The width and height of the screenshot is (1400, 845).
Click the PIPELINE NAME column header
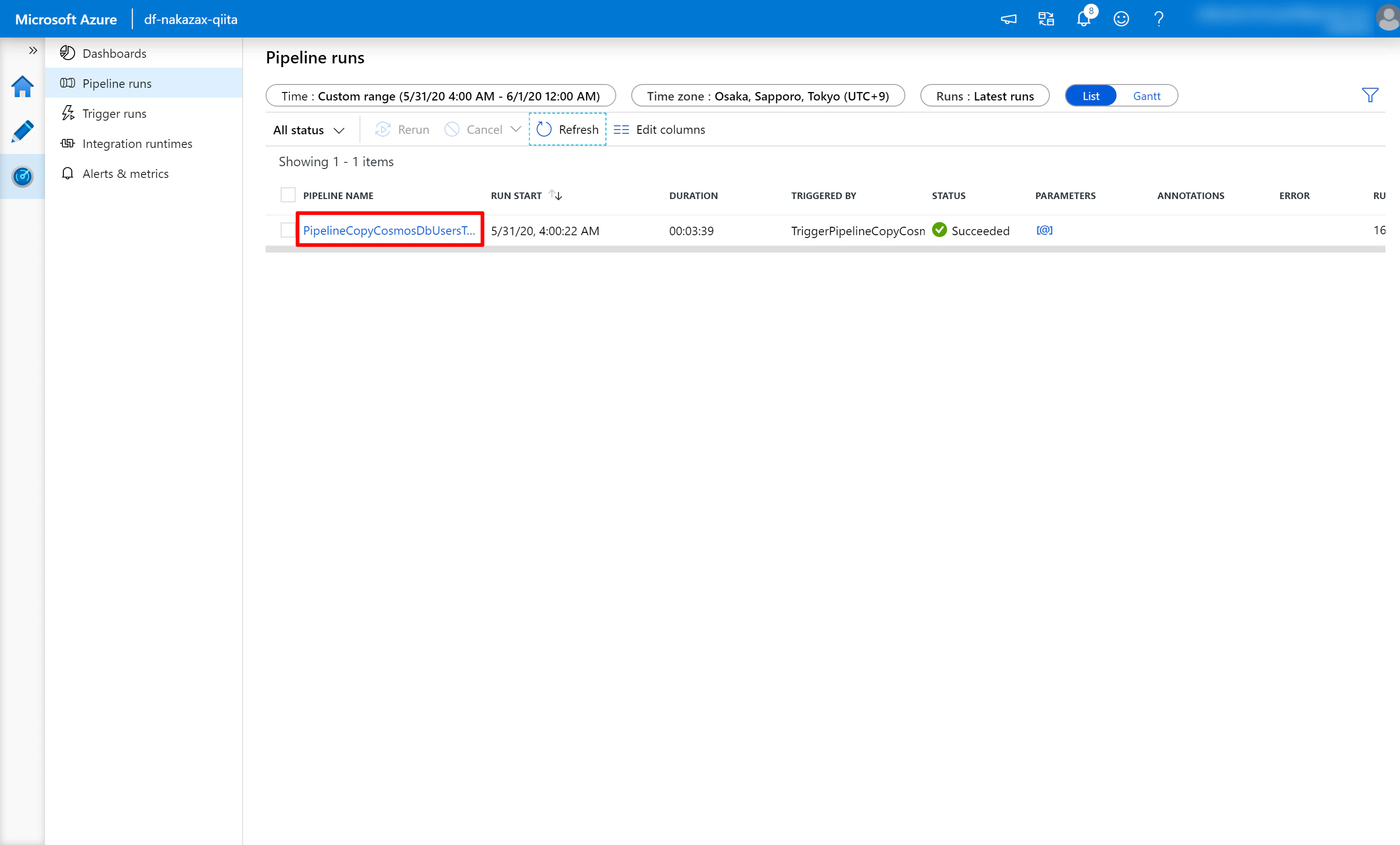tap(338, 195)
